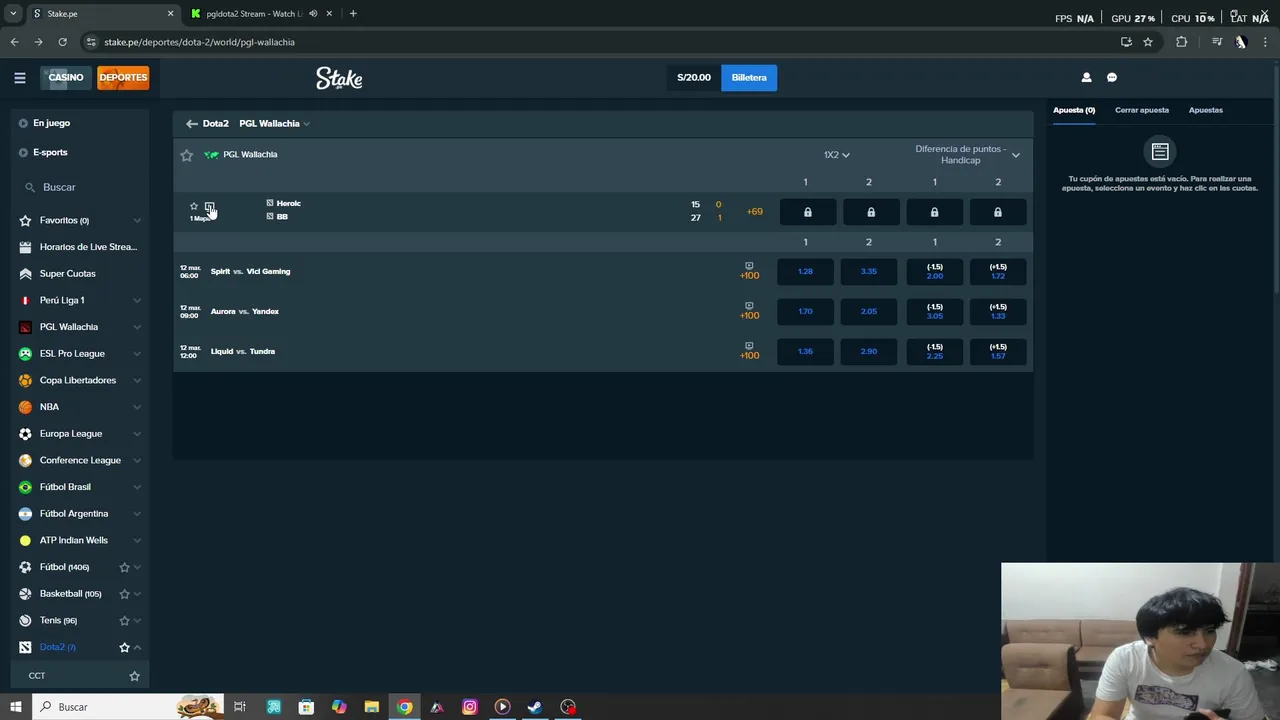Switch to the Apuestas tab
Viewport: 1280px width, 720px height.
pyautogui.click(x=1206, y=110)
